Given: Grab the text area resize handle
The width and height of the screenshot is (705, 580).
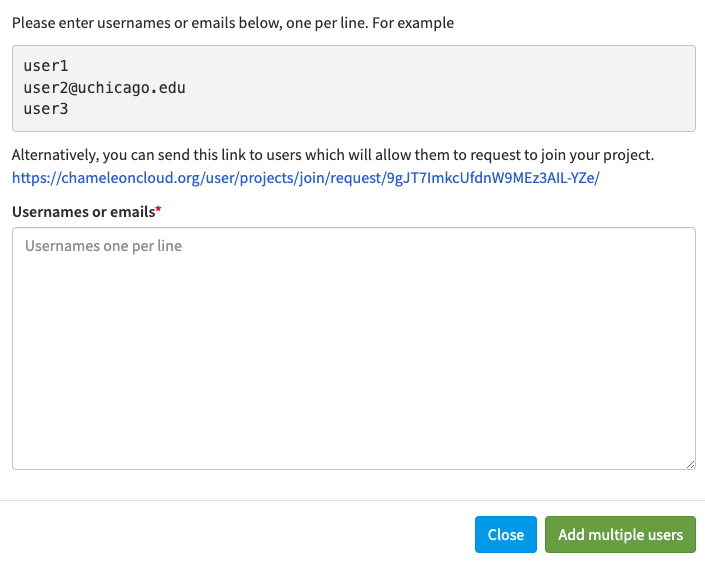Looking at the screenshot, I should point(690,464).
